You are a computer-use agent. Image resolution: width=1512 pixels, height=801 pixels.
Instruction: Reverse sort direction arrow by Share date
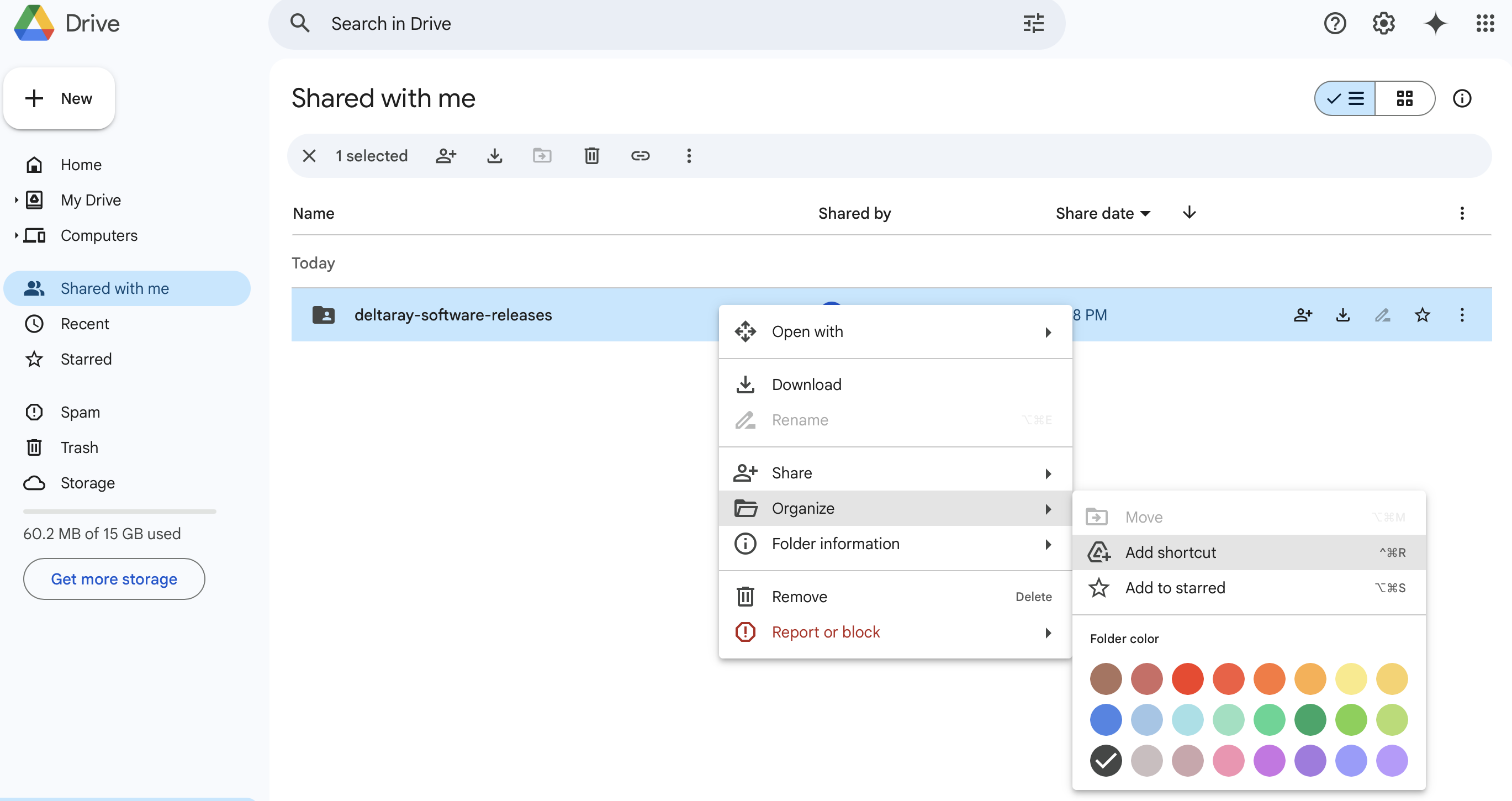pos(1189,213)
